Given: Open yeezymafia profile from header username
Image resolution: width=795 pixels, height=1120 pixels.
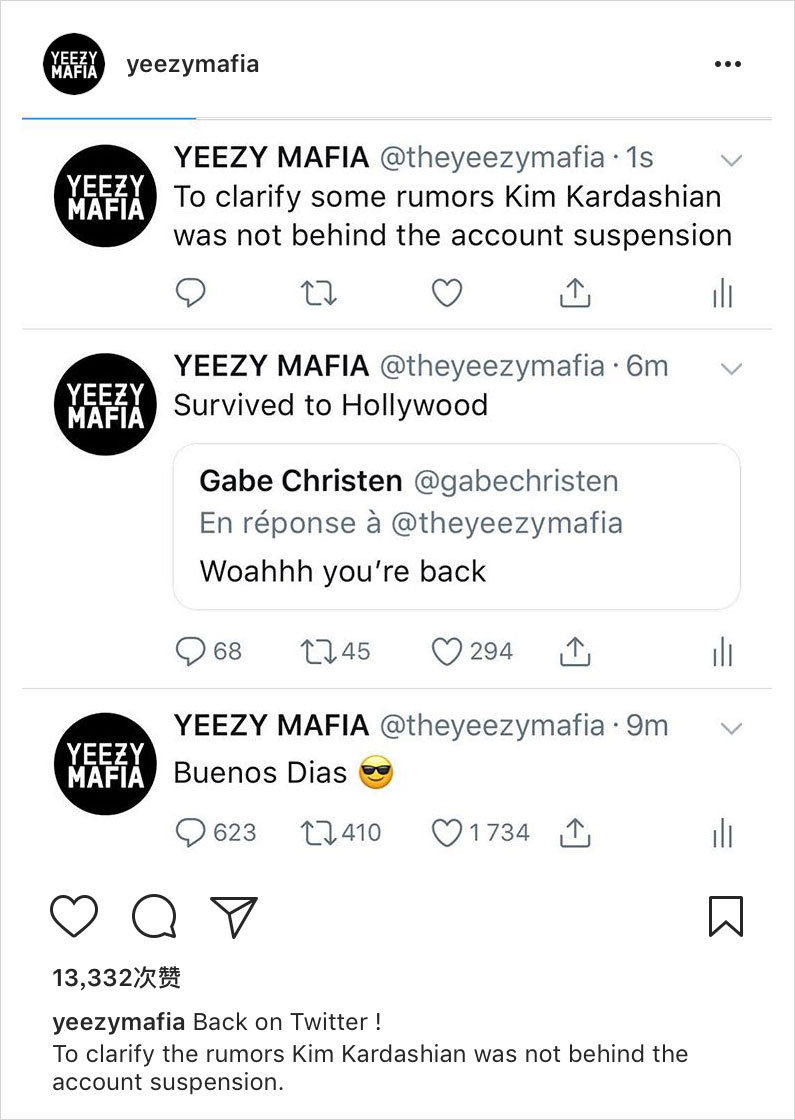Looking at the screenshot, I should point(193,64).
